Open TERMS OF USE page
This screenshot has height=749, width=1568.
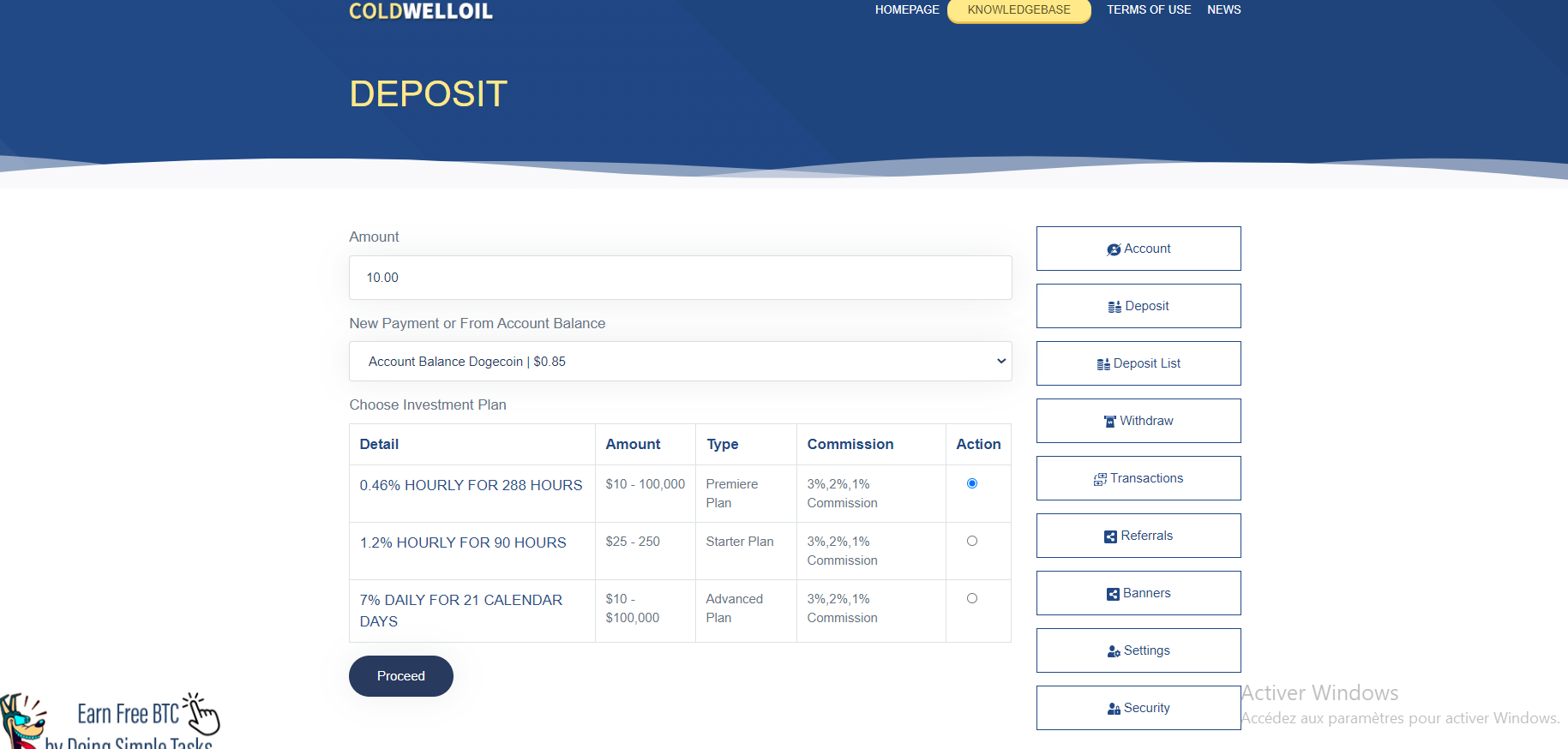pos(1149,9)
